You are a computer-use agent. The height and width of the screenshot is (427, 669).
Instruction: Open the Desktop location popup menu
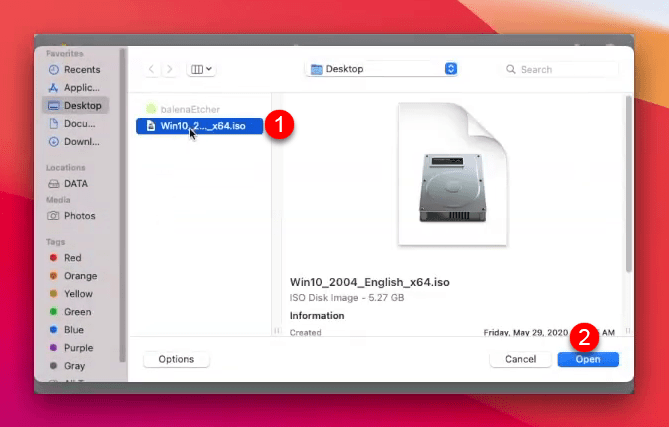381,69
